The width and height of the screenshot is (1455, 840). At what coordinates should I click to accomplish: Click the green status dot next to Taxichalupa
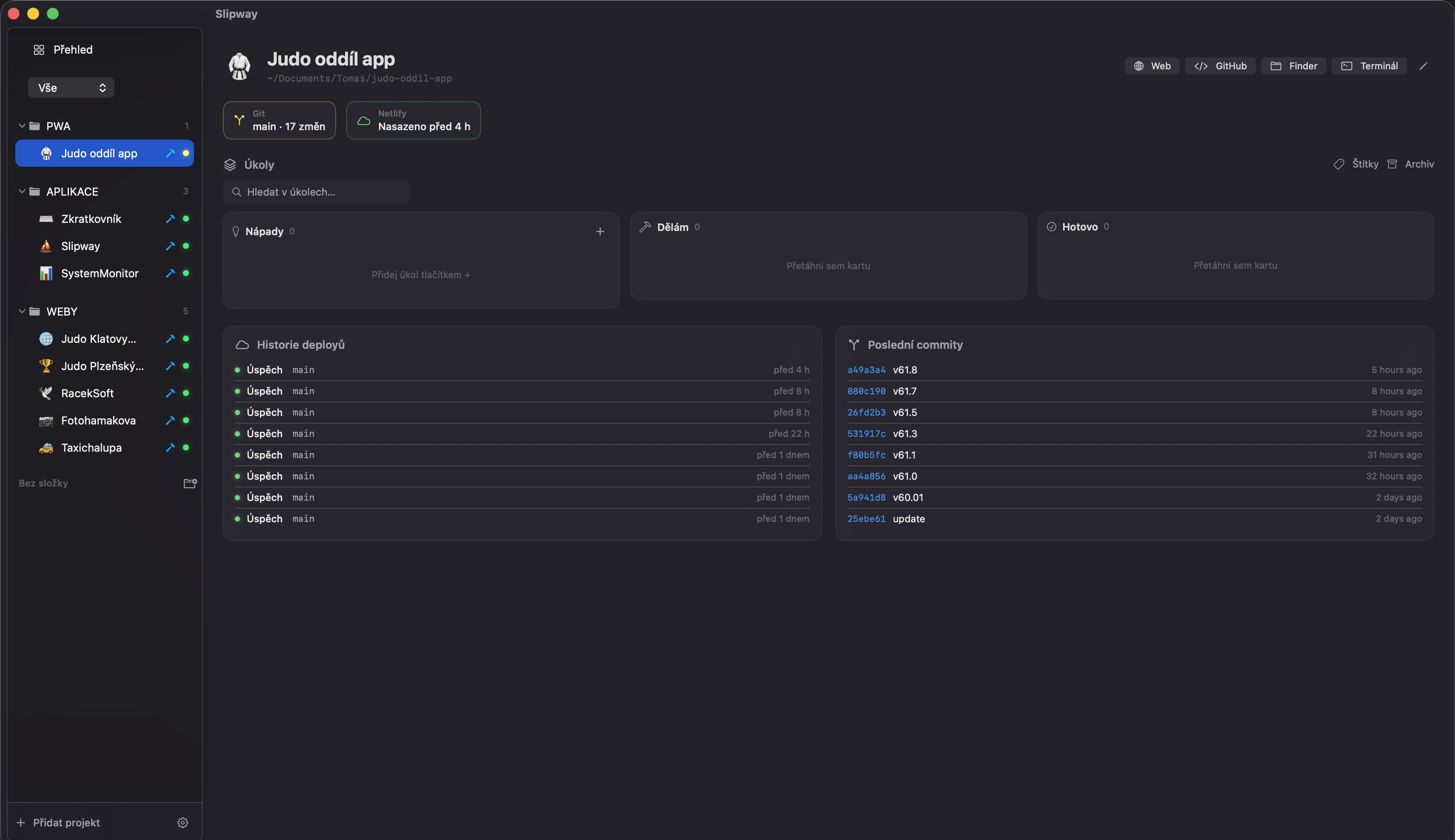click(x=186, y=448)
